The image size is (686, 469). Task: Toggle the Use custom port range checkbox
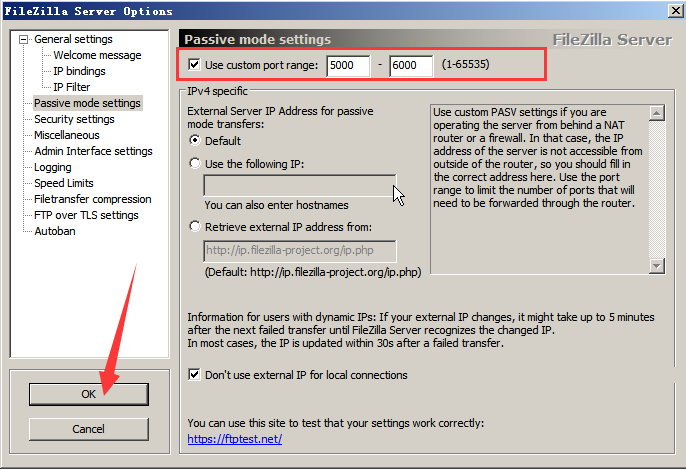tap(194, 65)
